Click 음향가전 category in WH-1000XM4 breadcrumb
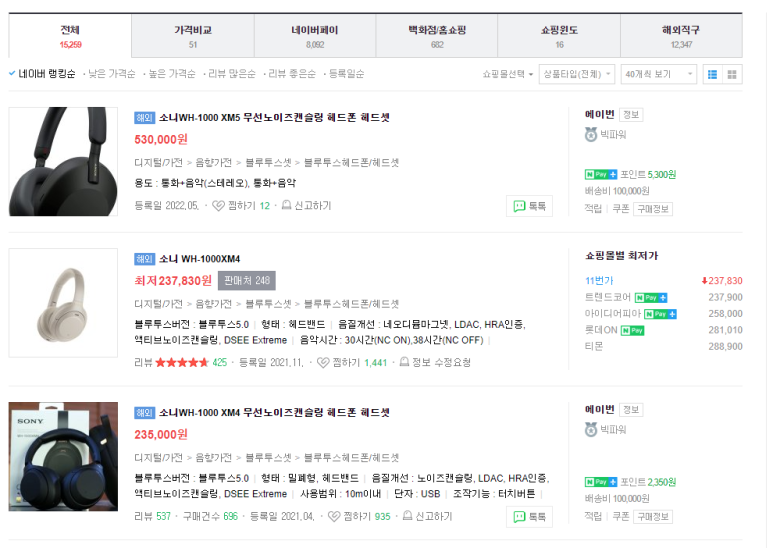The width and height of the screenshot is (773, 548). [213, 304]
